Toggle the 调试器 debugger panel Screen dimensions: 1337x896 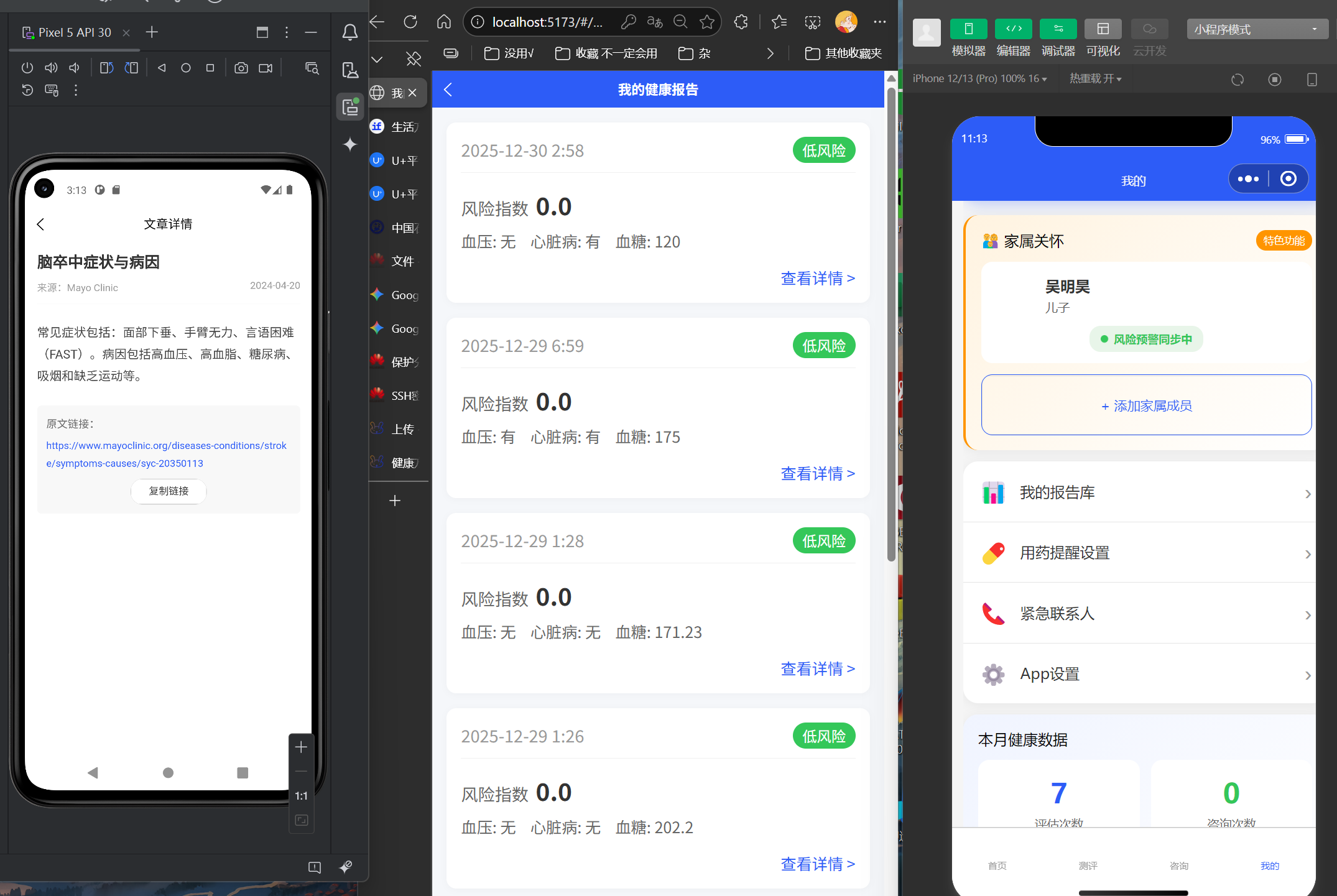point(1058,29)
